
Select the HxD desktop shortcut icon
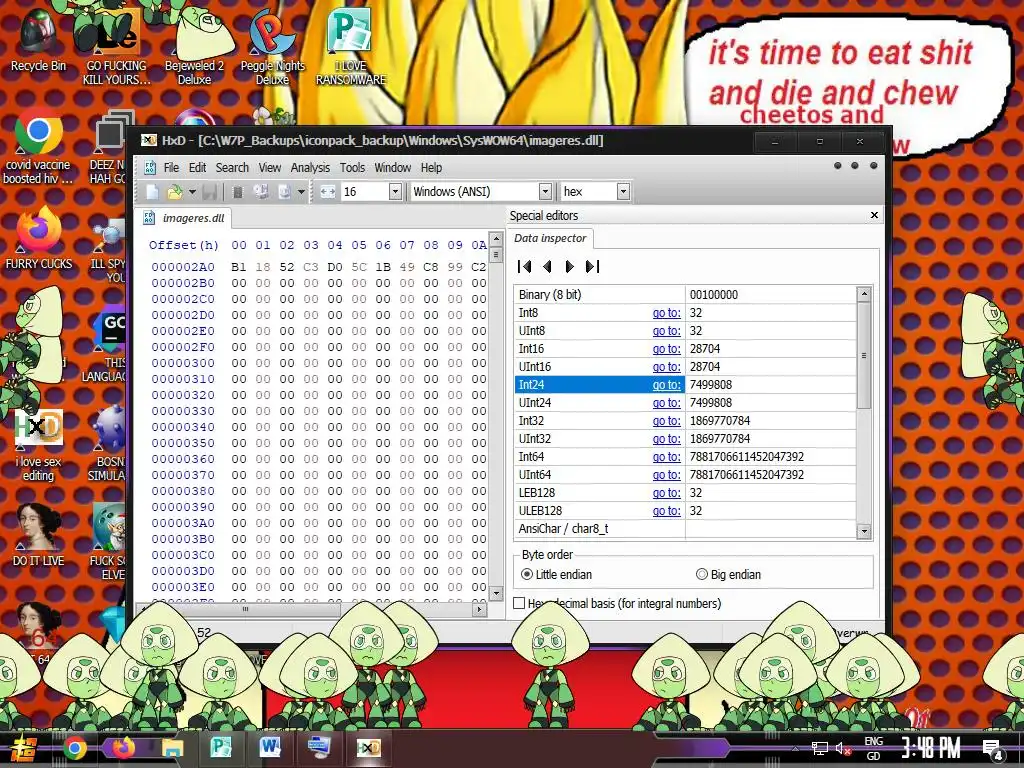point(38,445)
